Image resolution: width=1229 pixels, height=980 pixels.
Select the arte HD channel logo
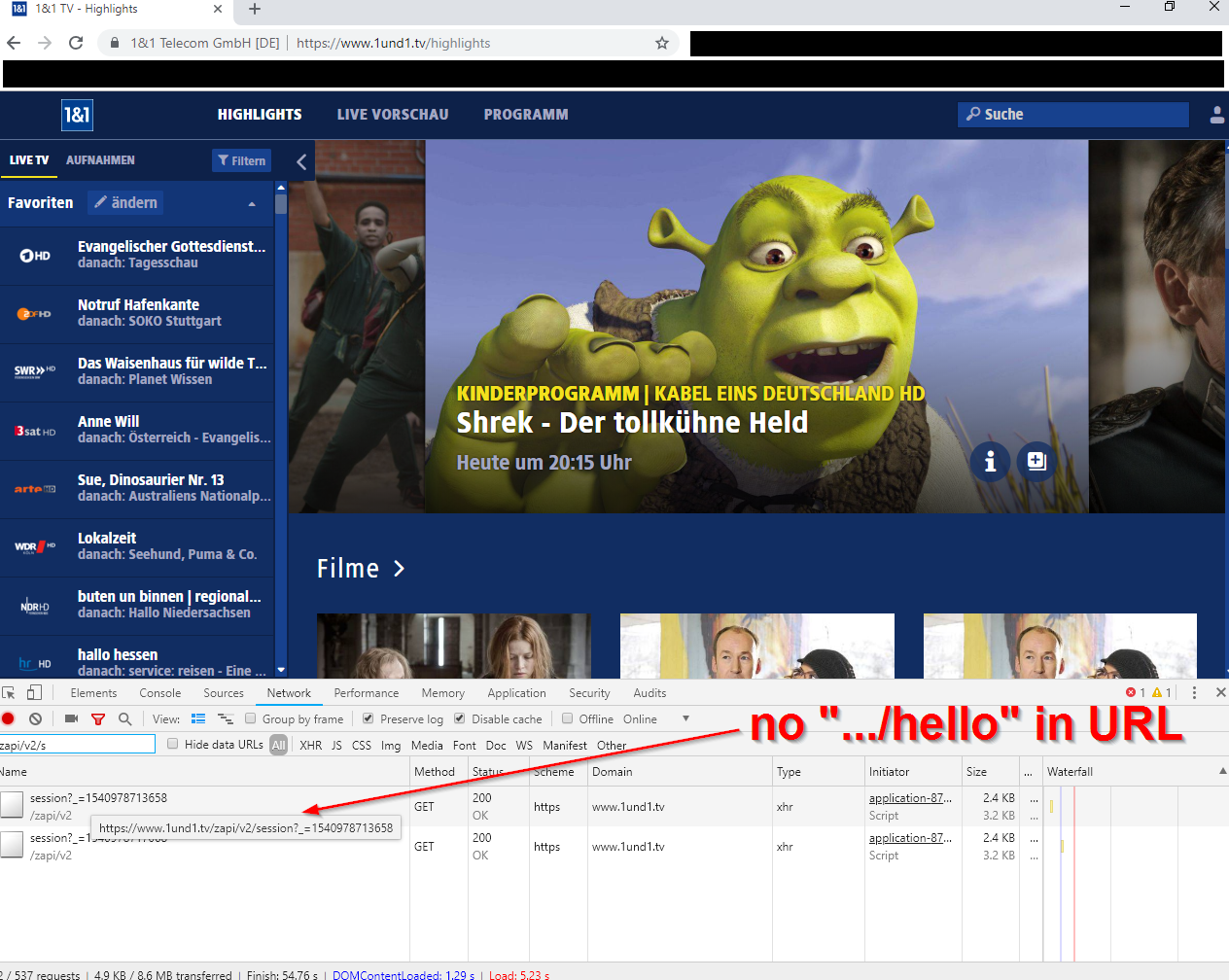[x=35, y=489]
